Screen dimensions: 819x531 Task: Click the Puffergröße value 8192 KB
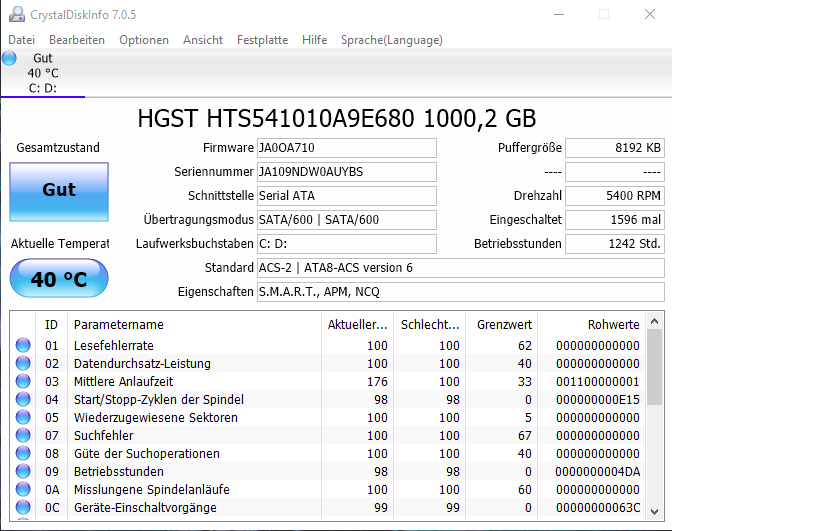[x=615, y=148]
